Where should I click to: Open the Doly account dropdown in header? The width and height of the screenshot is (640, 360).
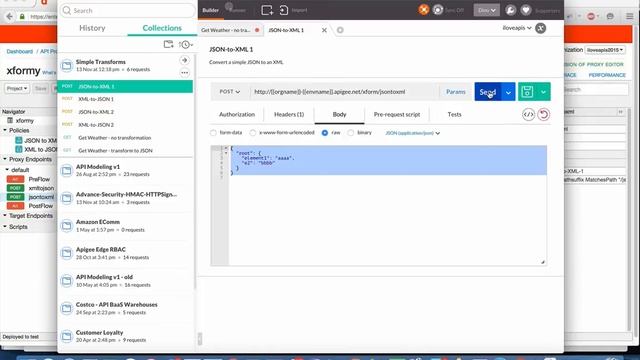(487, 10)
